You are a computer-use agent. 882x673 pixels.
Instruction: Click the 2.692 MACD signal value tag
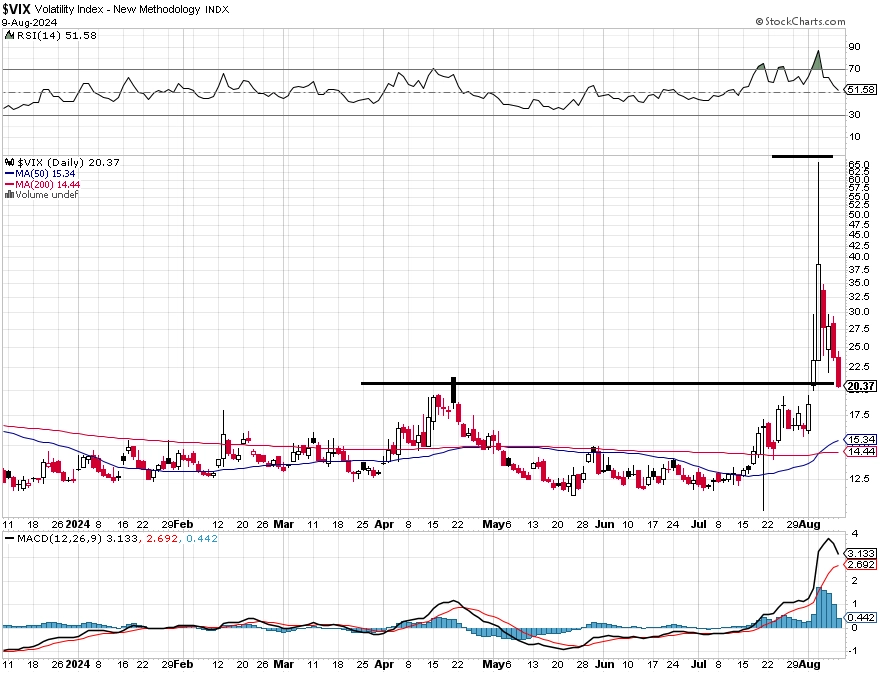click(x=861, y=564)
